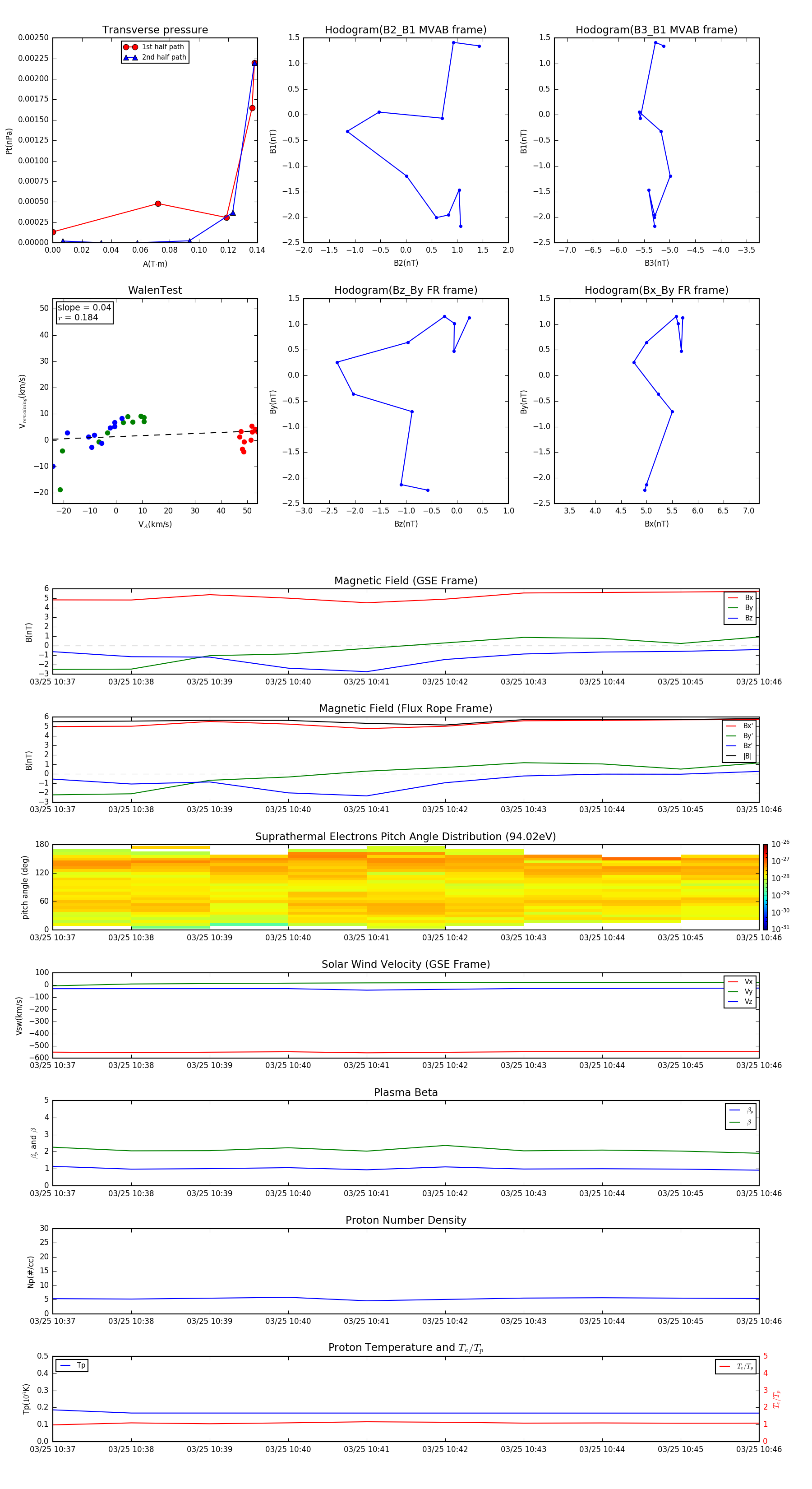Click 'B3(nT)' x-axis label
Image resolution: width=812 pixels, height=1489 pixels.
[x=656, y=263]
